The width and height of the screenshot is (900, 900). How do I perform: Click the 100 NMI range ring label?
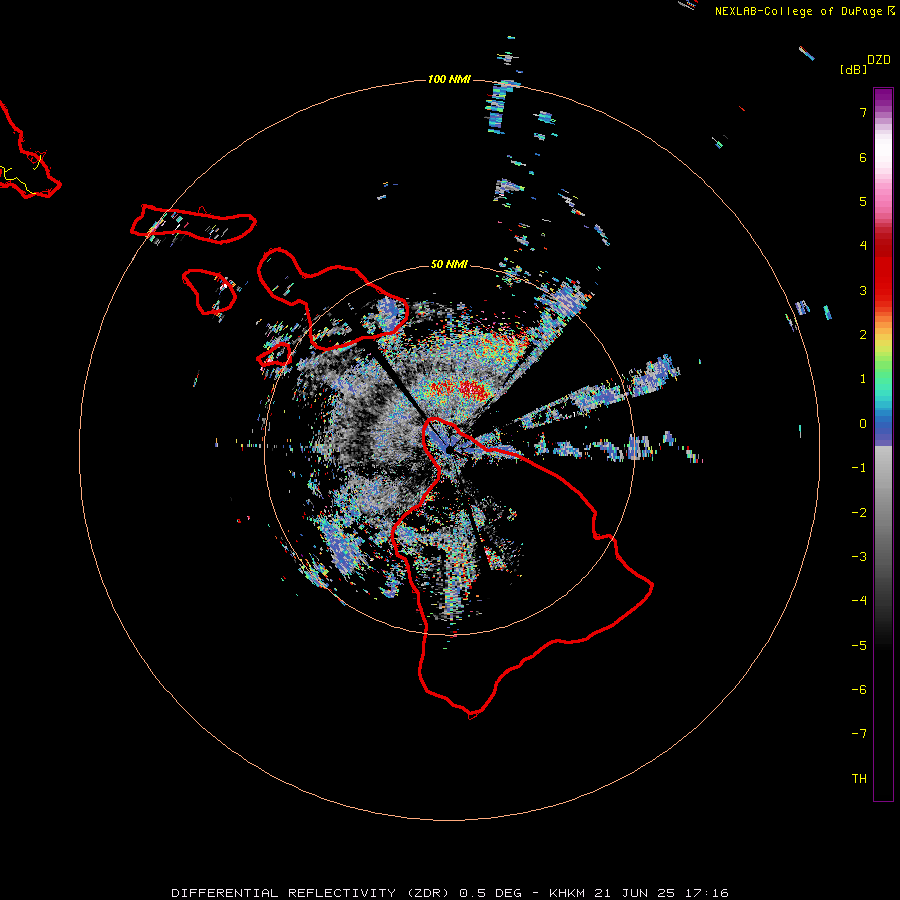[x=449, y=79]
